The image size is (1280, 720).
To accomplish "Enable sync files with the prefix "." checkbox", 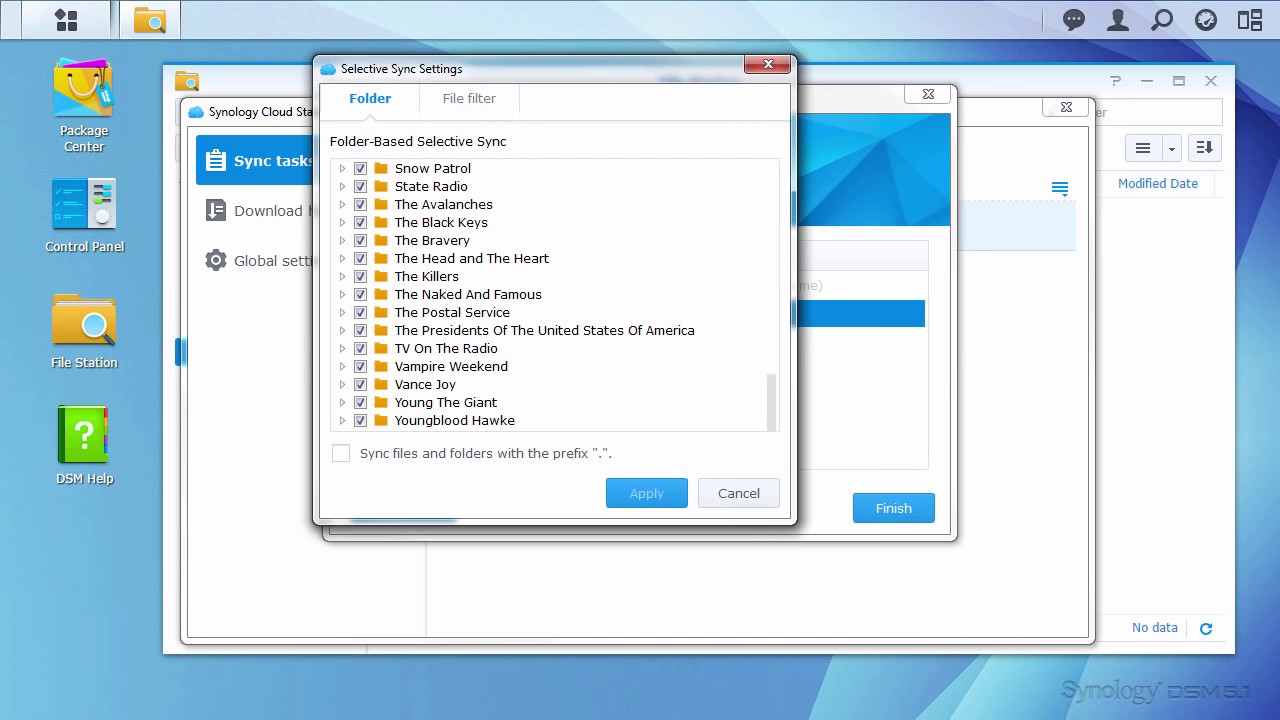I will tap(341, 453).
